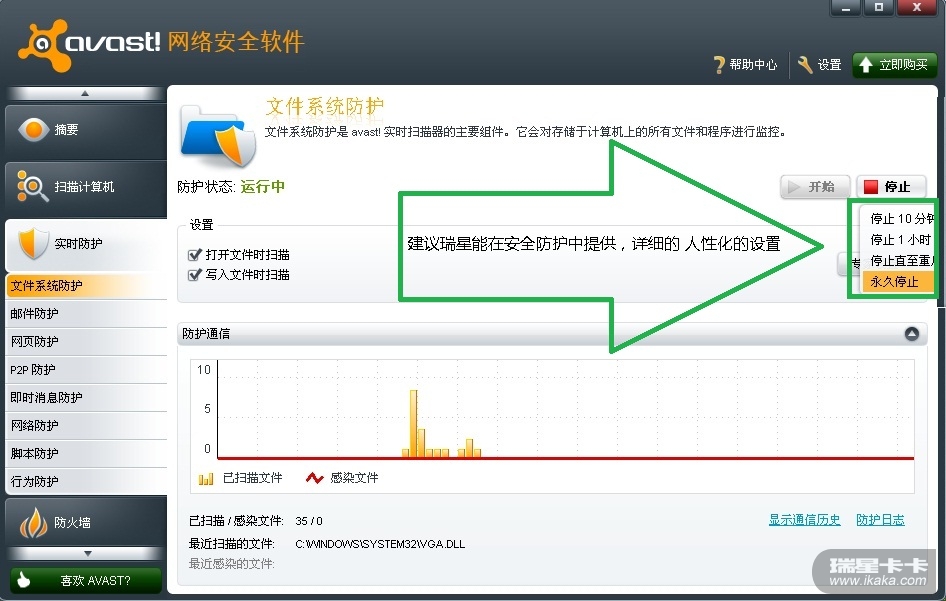The height and width of the screenshot is (601, 946).
Task: Maximize the avast window
Action: coord(878,8)
